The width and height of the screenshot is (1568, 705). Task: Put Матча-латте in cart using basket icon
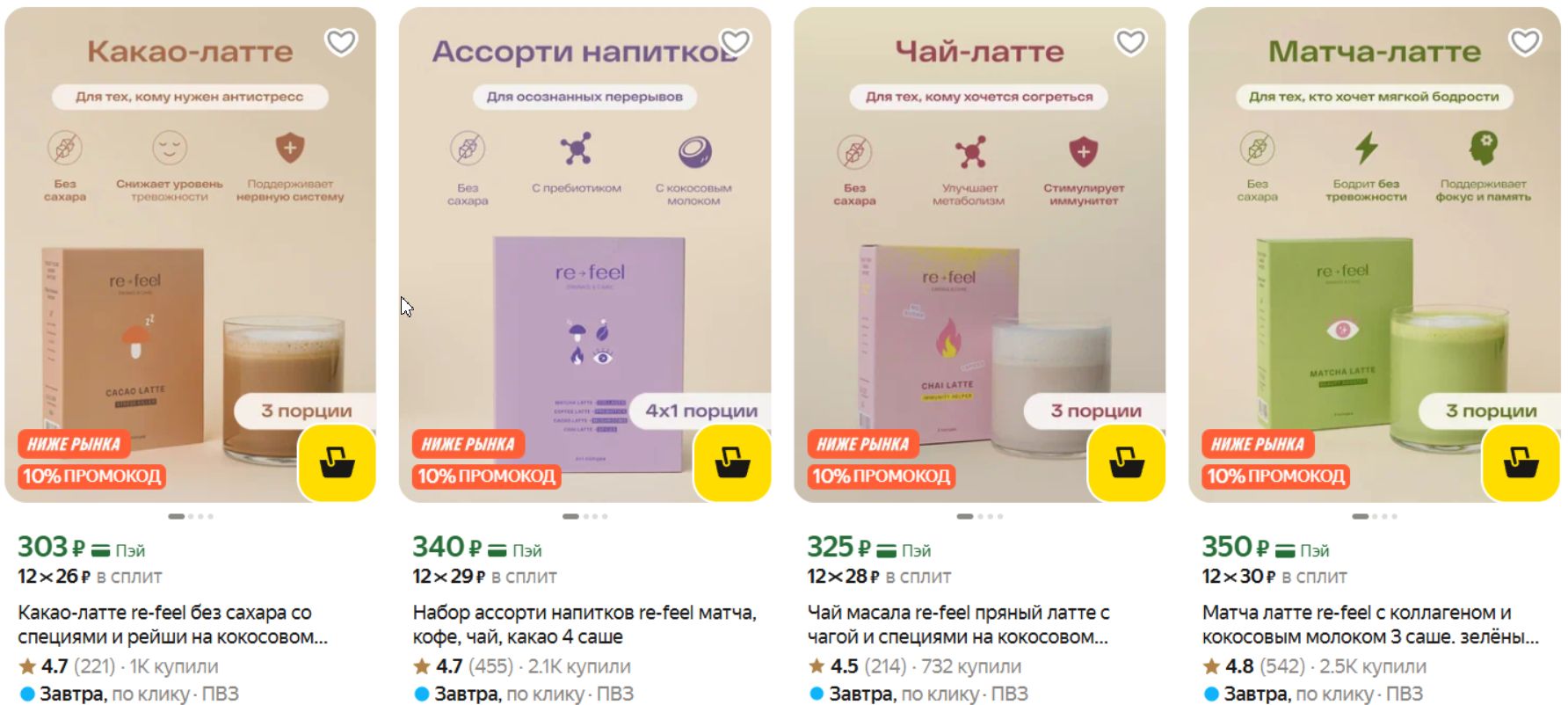click(1521, 462)
